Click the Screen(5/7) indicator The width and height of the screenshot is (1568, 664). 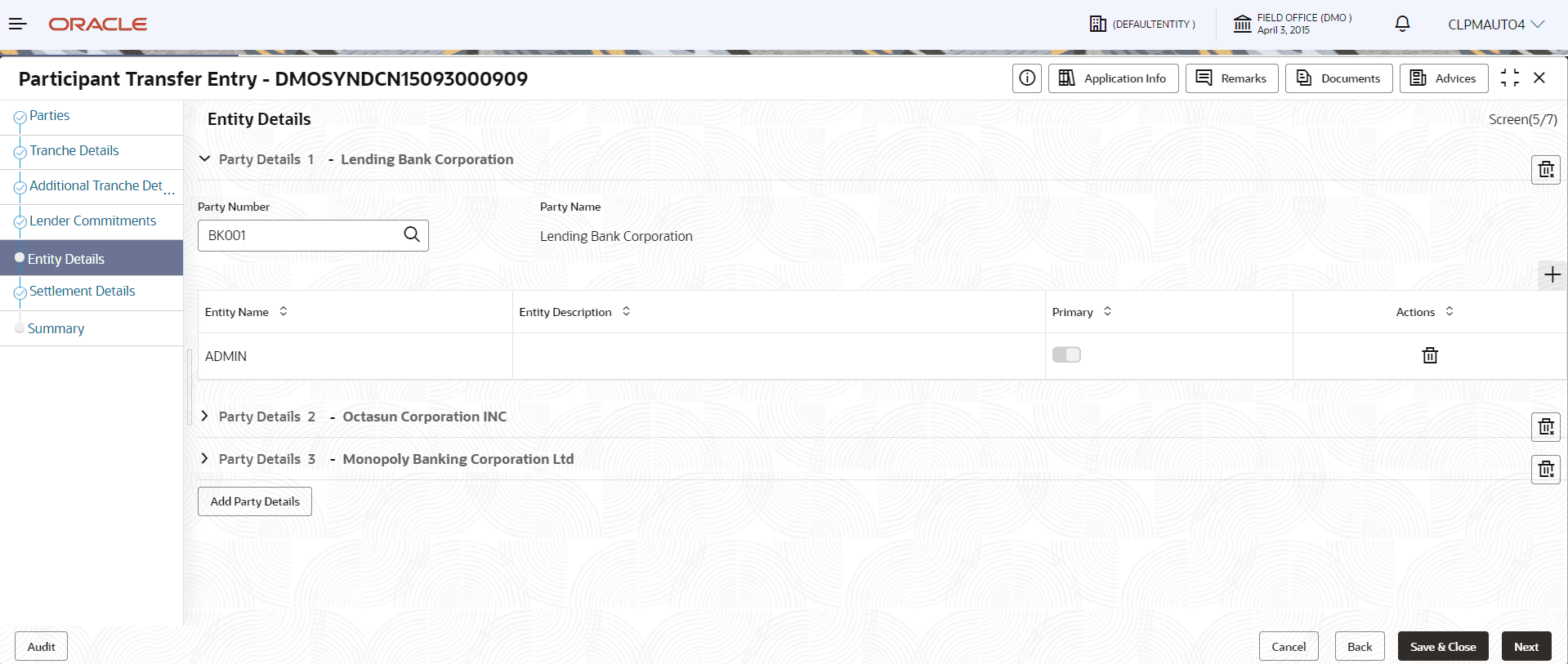coord(1523,120)
